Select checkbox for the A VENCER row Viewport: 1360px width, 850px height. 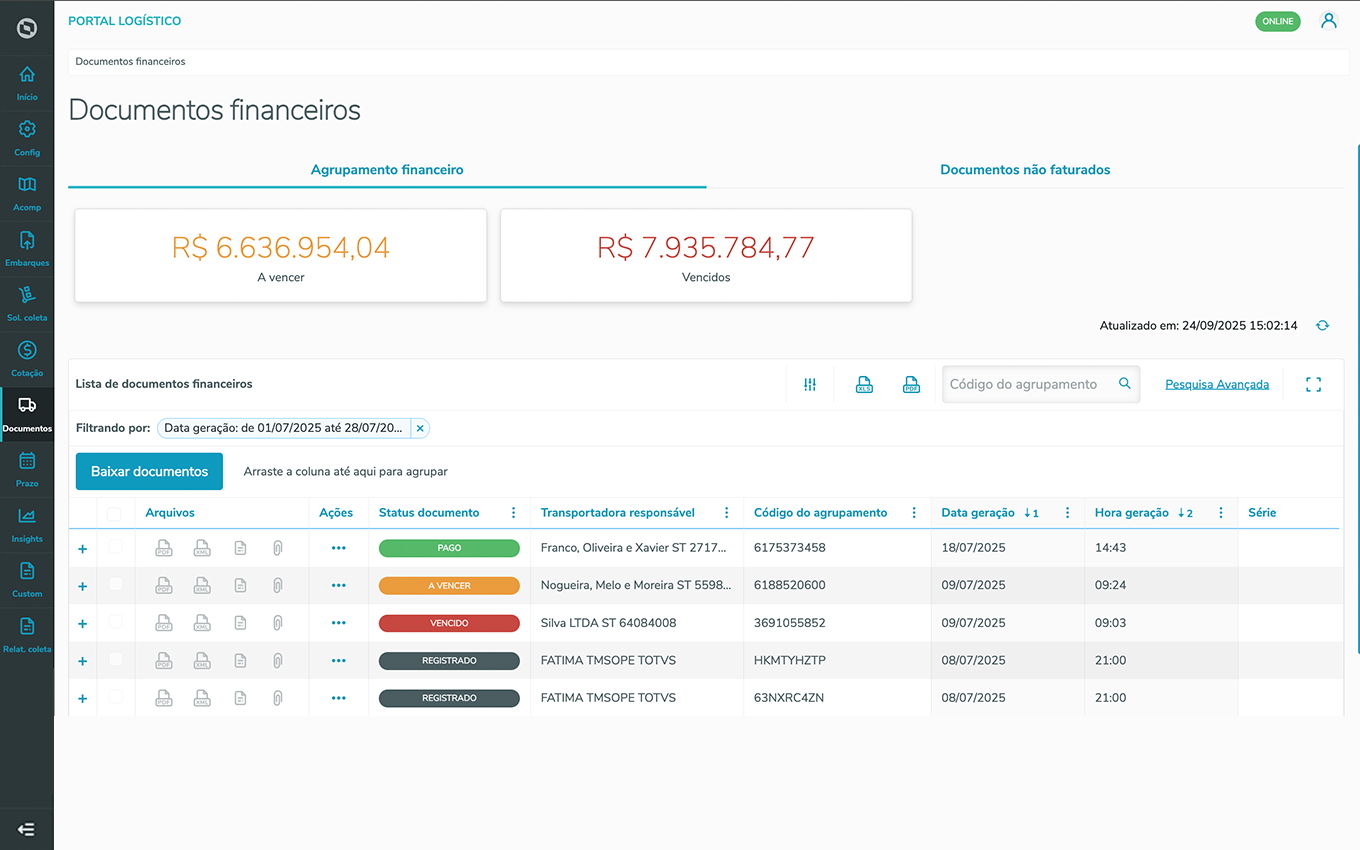point(115,584)
